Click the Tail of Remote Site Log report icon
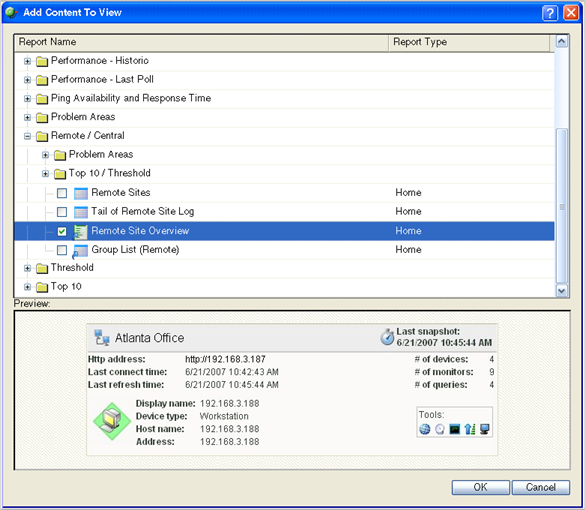Screen dimensions: 585x510 (81, 212)
